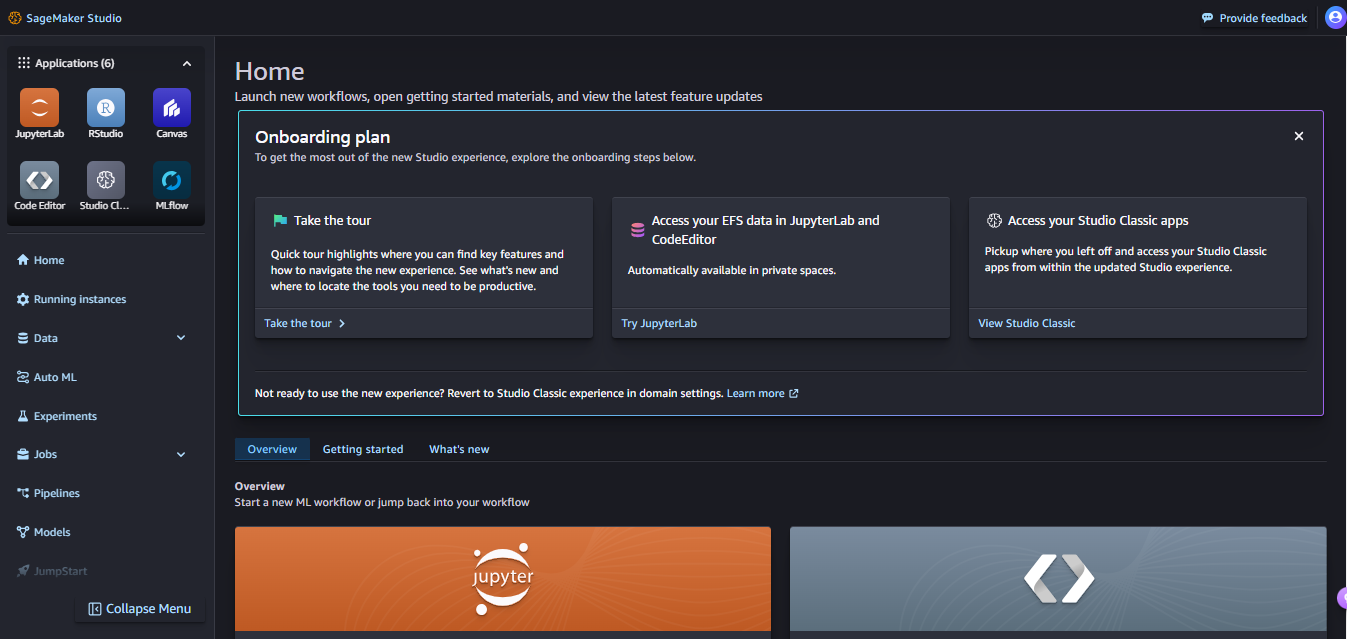The image size is (1347, 639).
Task: Click the Pipelines icon in sidebar
Action: click(23, 493)
